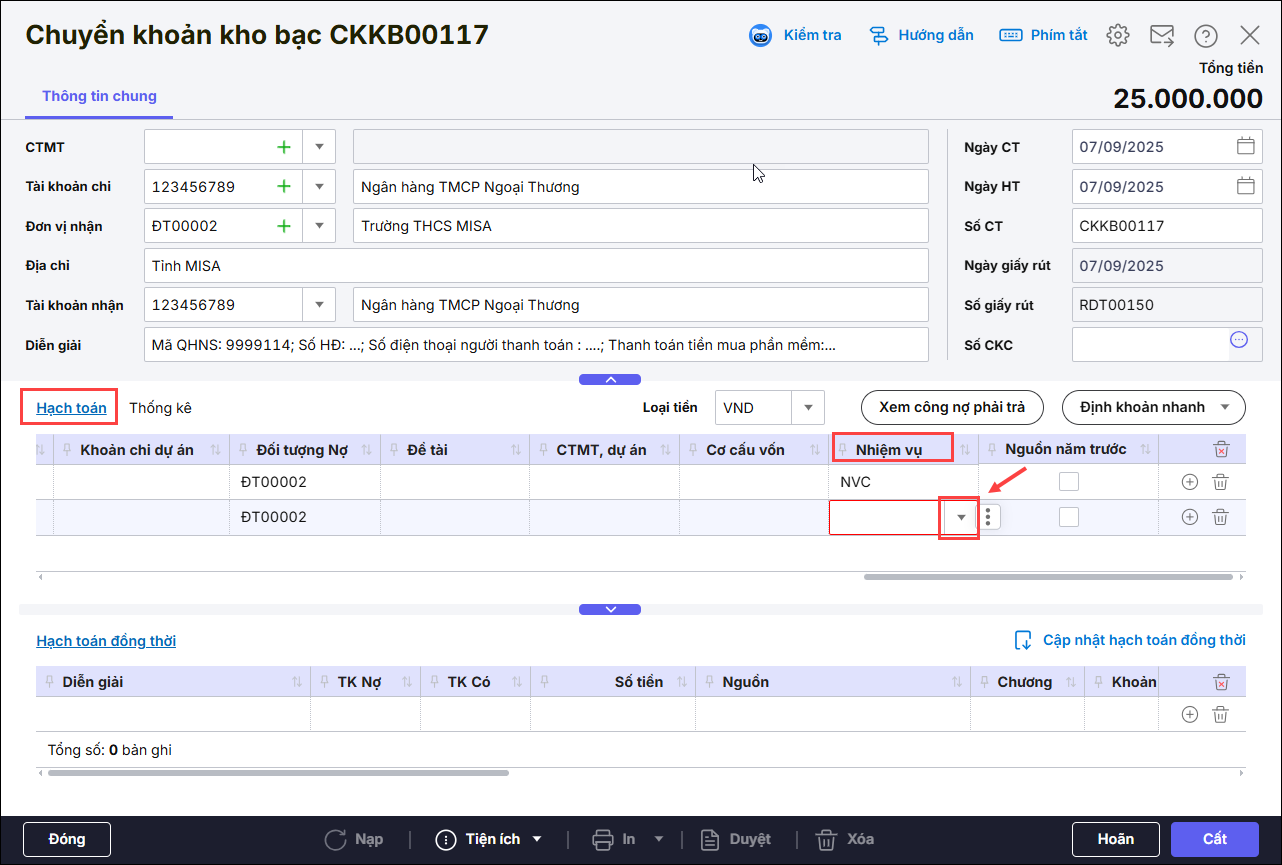Viewport: 1282px width, 865px height.
Task: Open the settings gear icon
Action: pyautogui.click(x=1117, y=35)
